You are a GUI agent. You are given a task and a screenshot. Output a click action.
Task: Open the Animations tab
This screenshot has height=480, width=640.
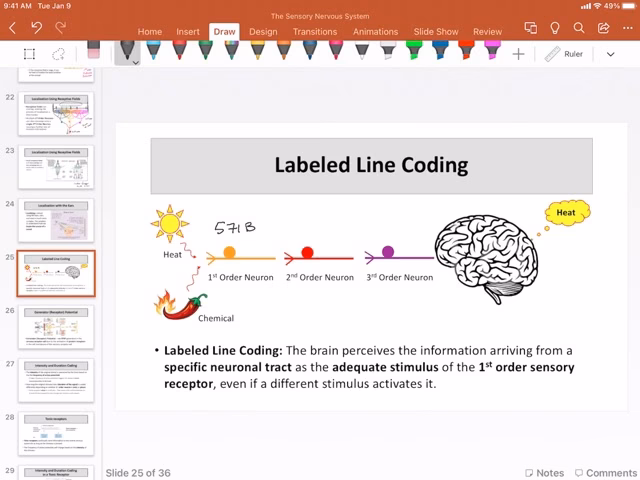tap(375, 31)
